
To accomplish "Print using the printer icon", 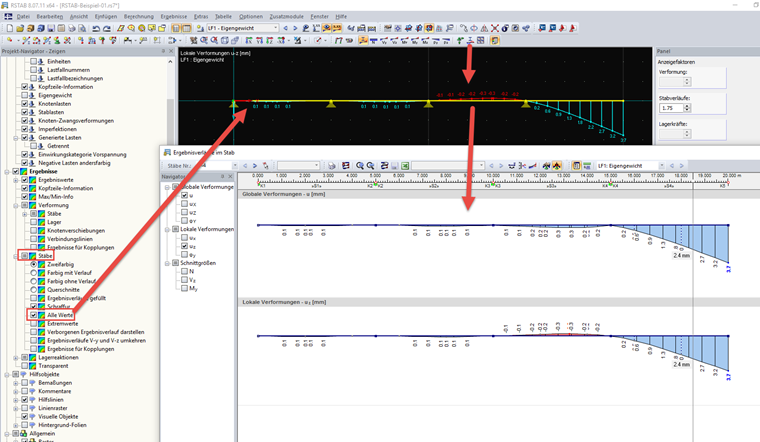I will click(x=72, y=29).
